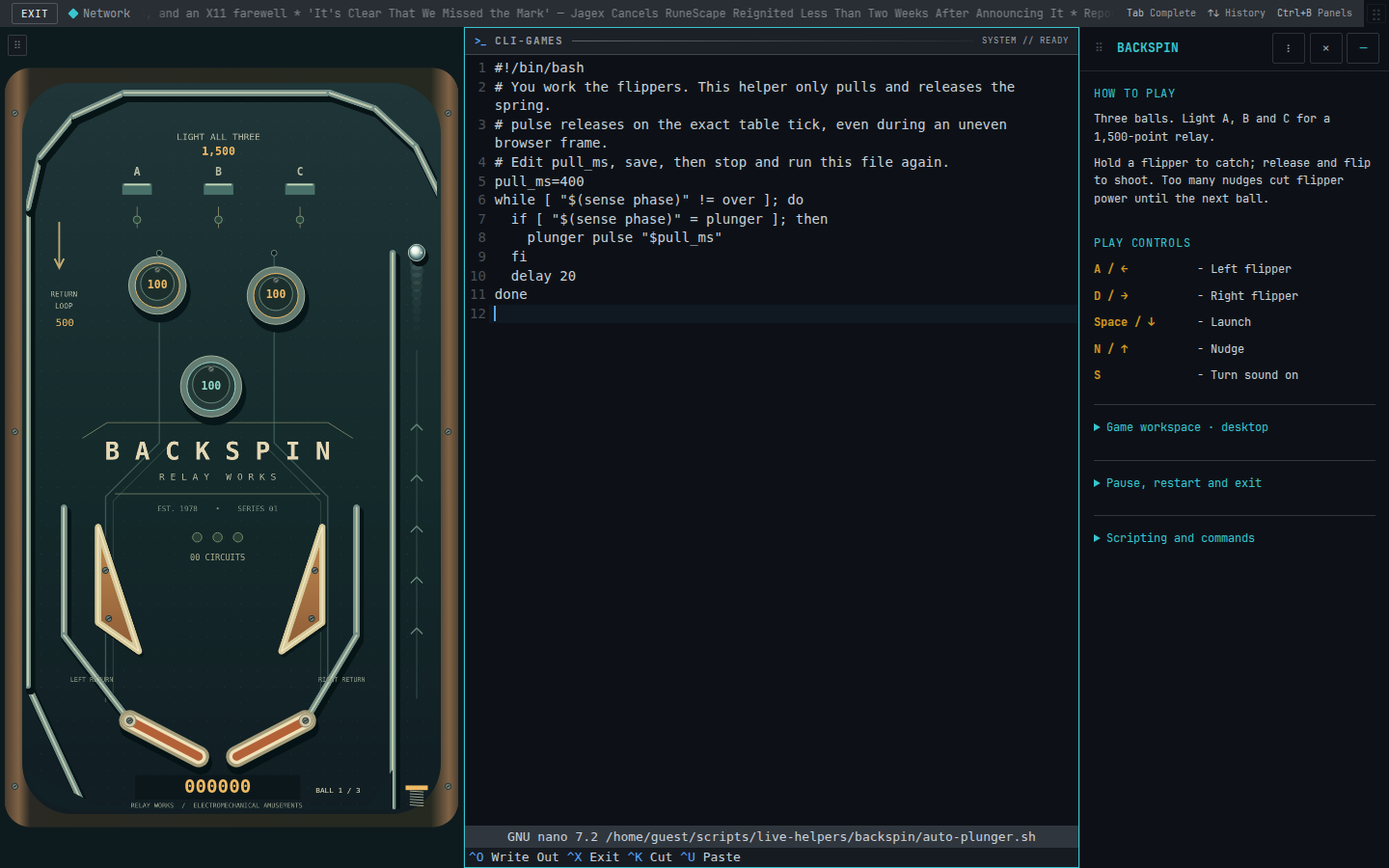Click the left flipper on the table
The width and height of the screenshot is (1389, 868).
[164, 737]
